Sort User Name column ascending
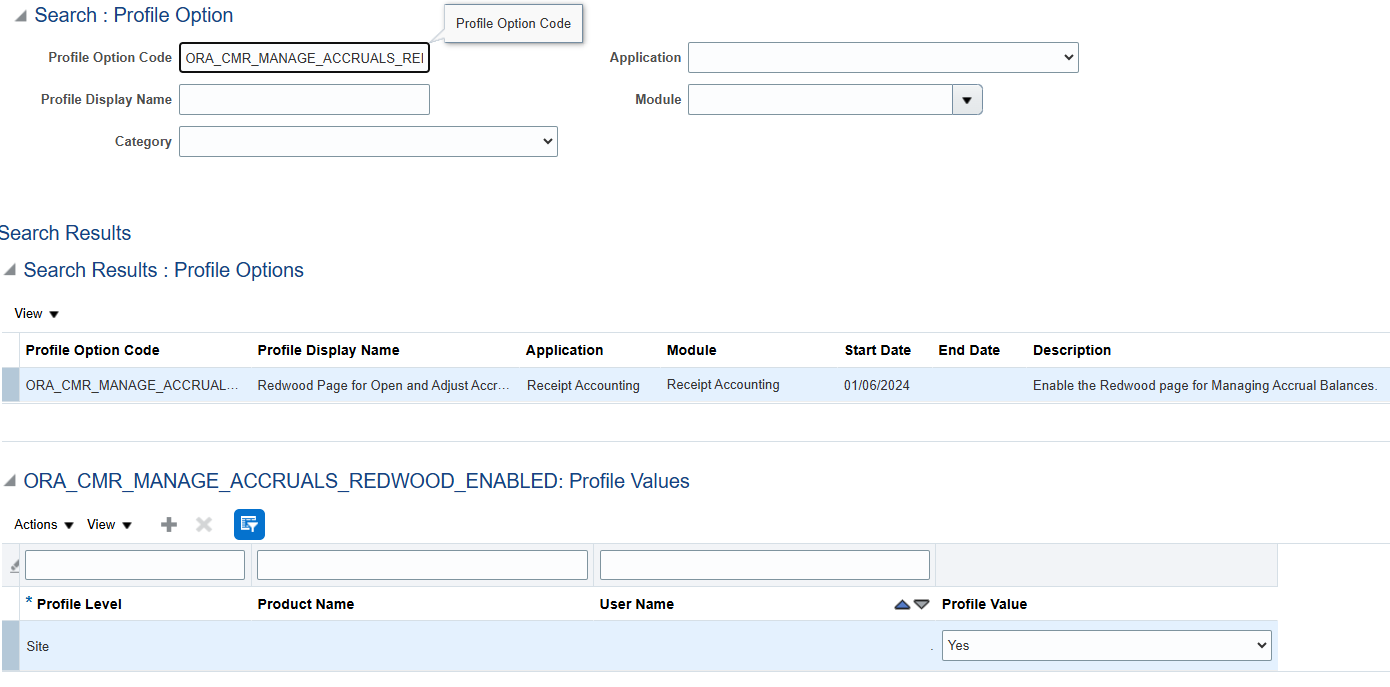The width and height of the screenshot is (1390, 687). [x=902, y=604]
